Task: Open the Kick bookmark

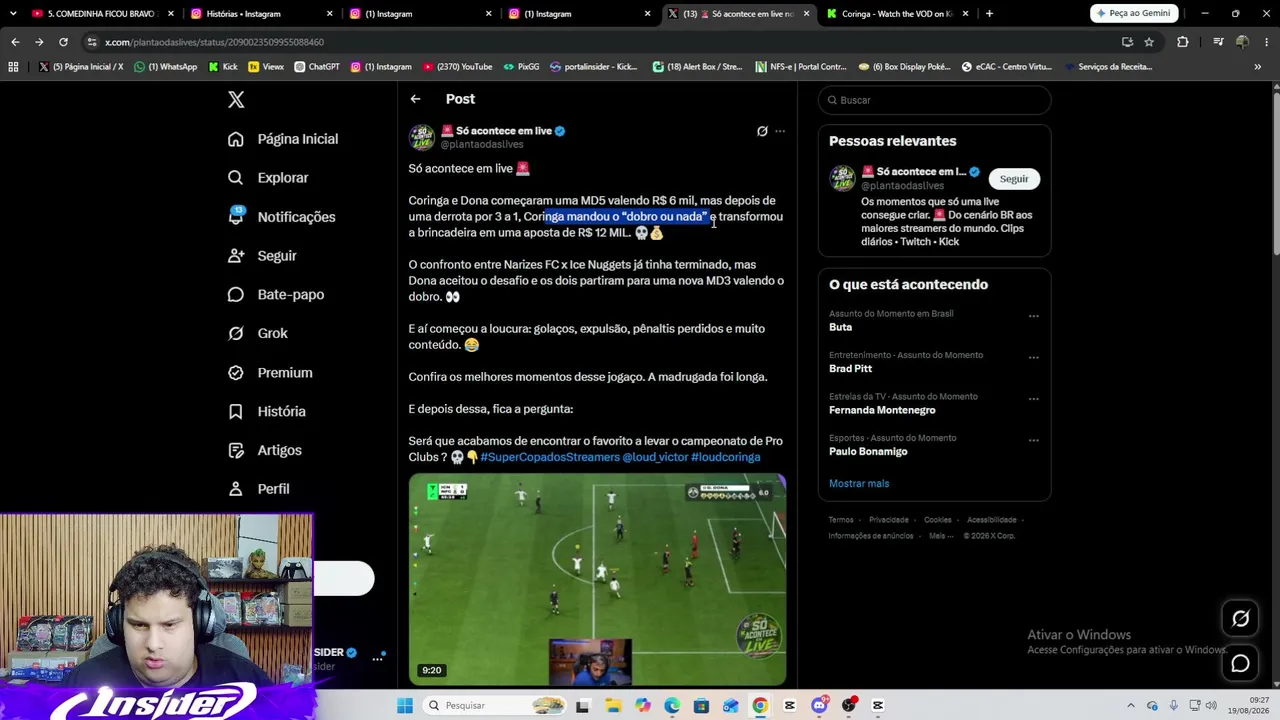Action: 223,67
